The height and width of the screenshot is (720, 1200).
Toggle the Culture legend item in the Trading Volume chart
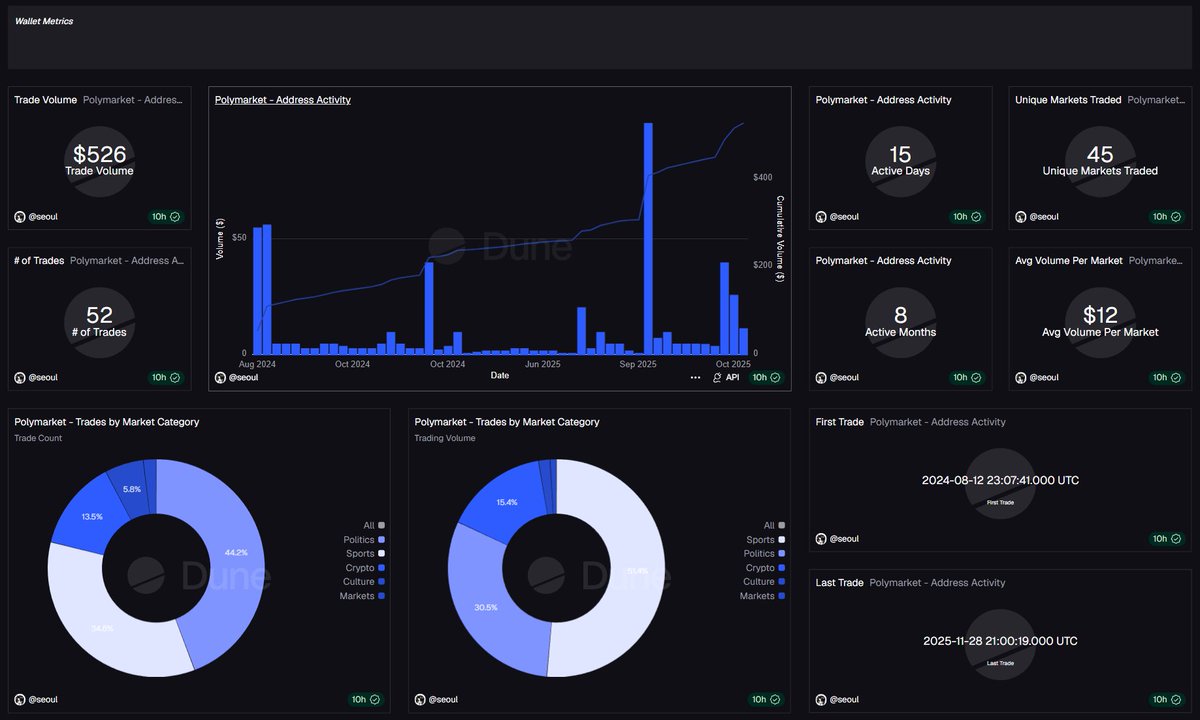(x=765, y=581)
